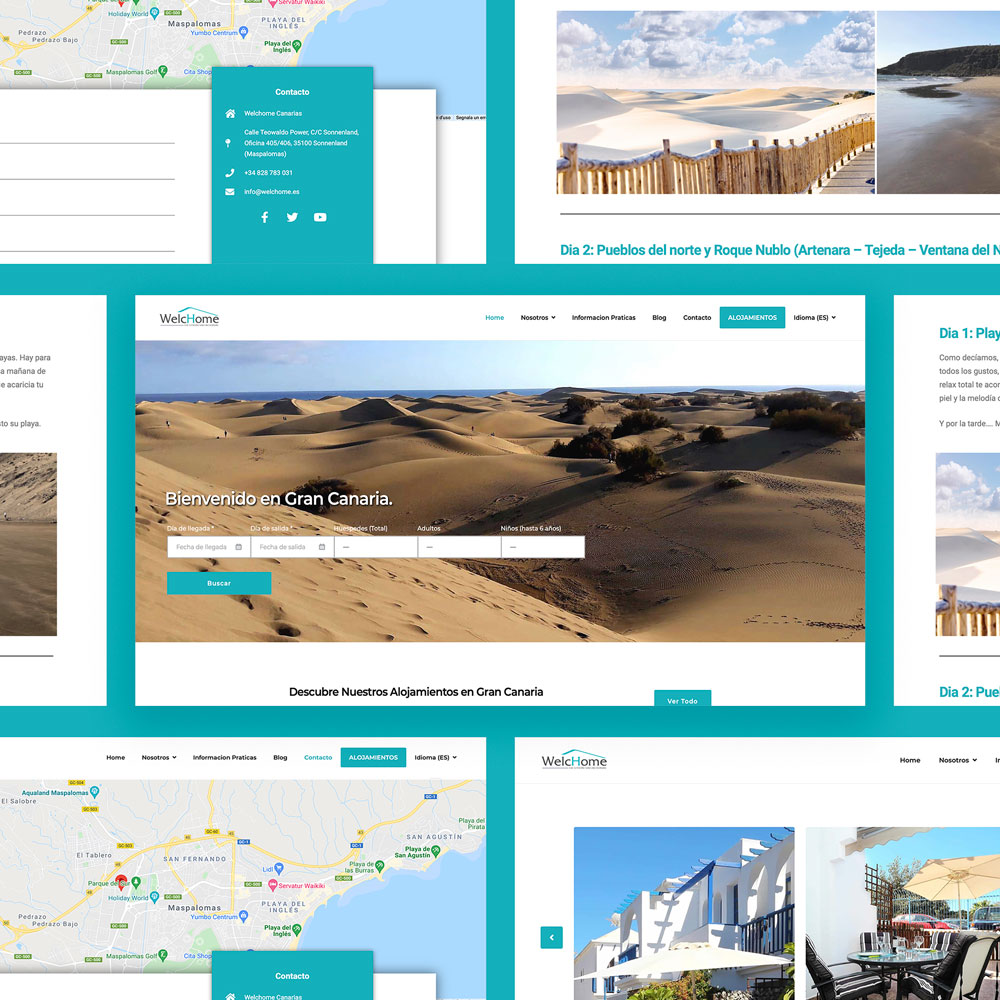Expand Nosotros menu on the contact map page
Screen dimensions: 1000x1000
pos(159,758)
